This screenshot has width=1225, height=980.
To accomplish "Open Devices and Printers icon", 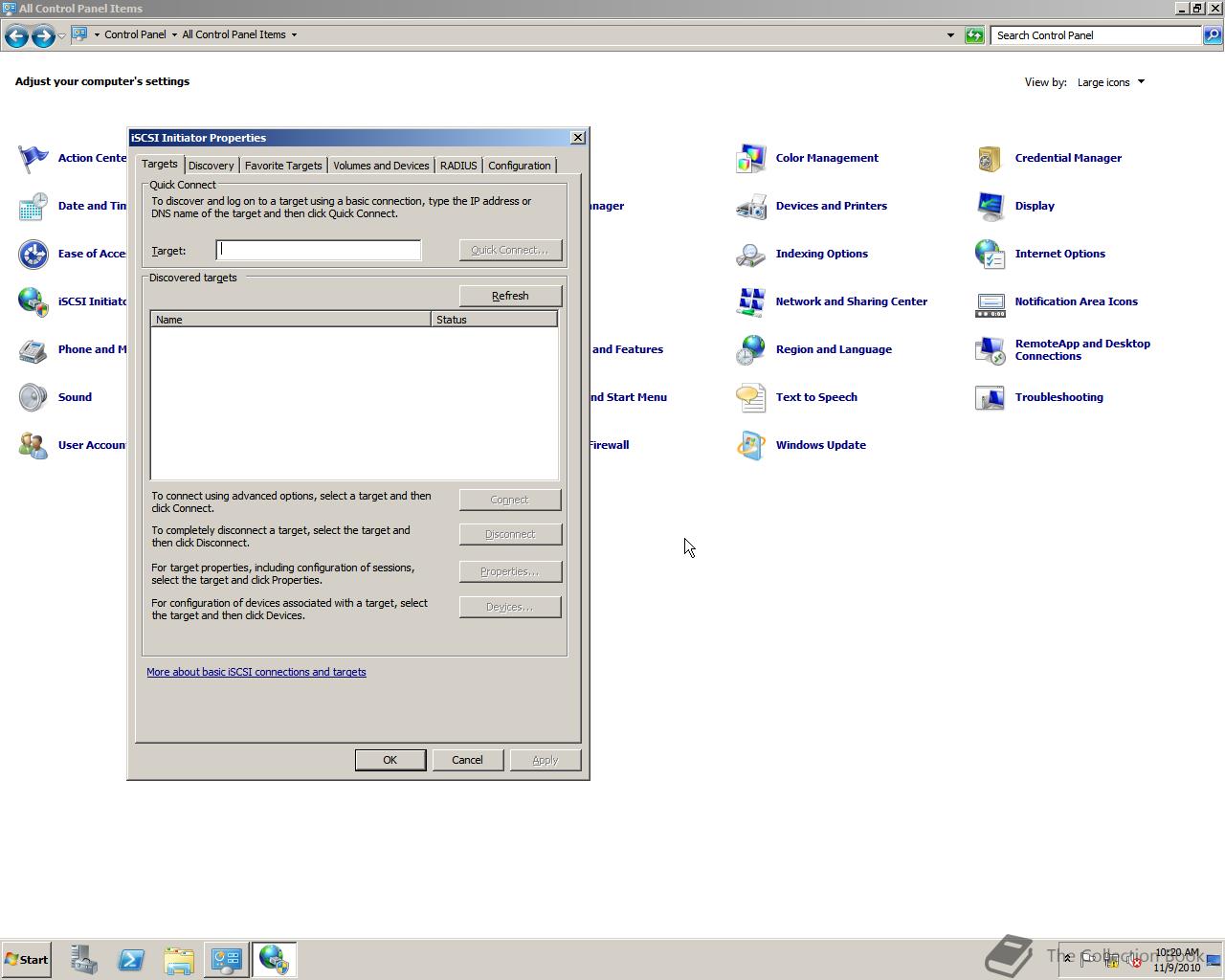I will [x=751, y=206].
